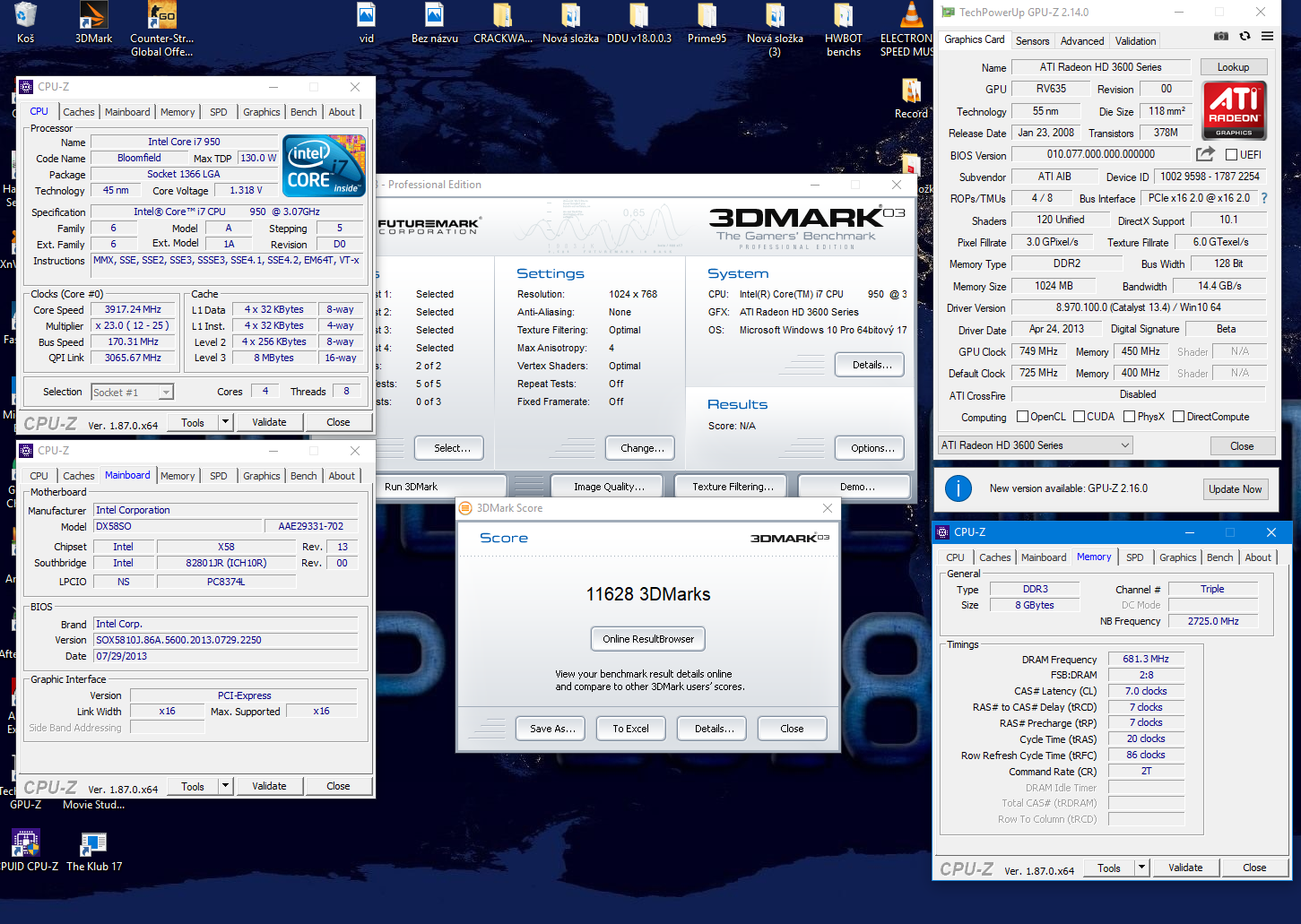Open the Recycle Bin (Koš) icon
Viewport: 1301px width, 924px height.
coord(25,23)
